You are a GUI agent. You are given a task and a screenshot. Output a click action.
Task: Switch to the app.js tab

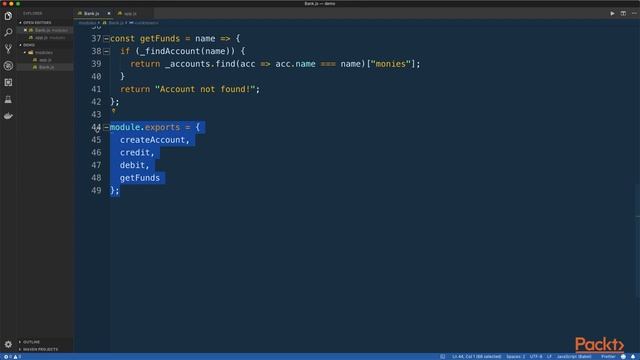point(130,13)
